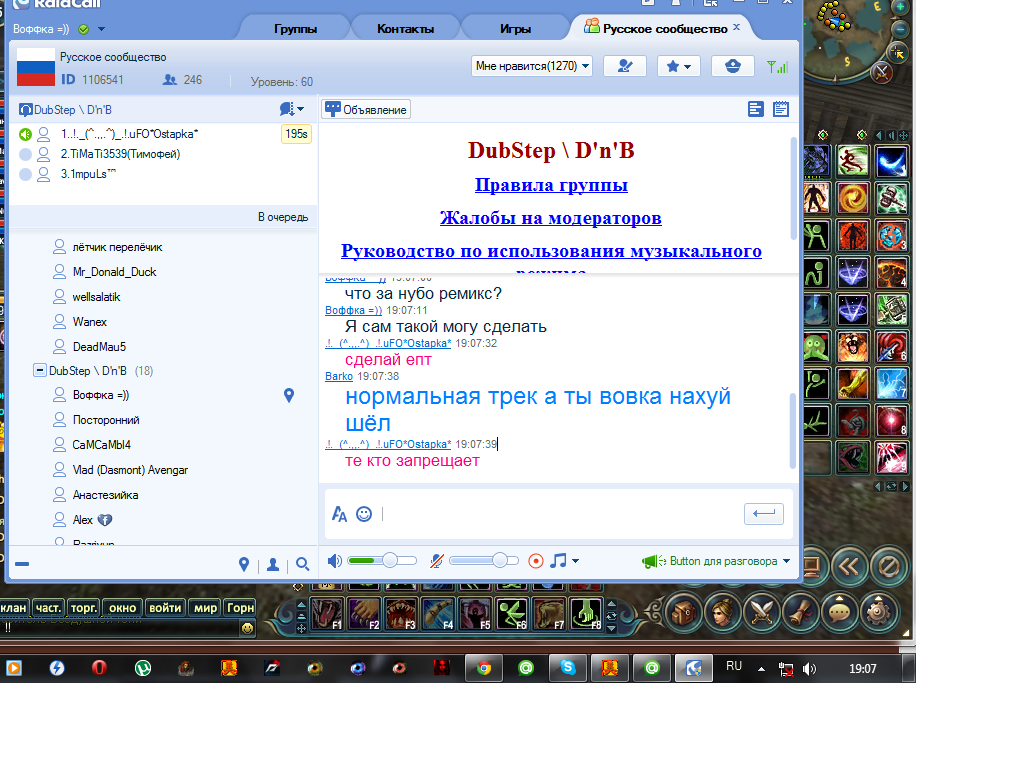Close the Русское сообщество tab

[x=737, y=27]
